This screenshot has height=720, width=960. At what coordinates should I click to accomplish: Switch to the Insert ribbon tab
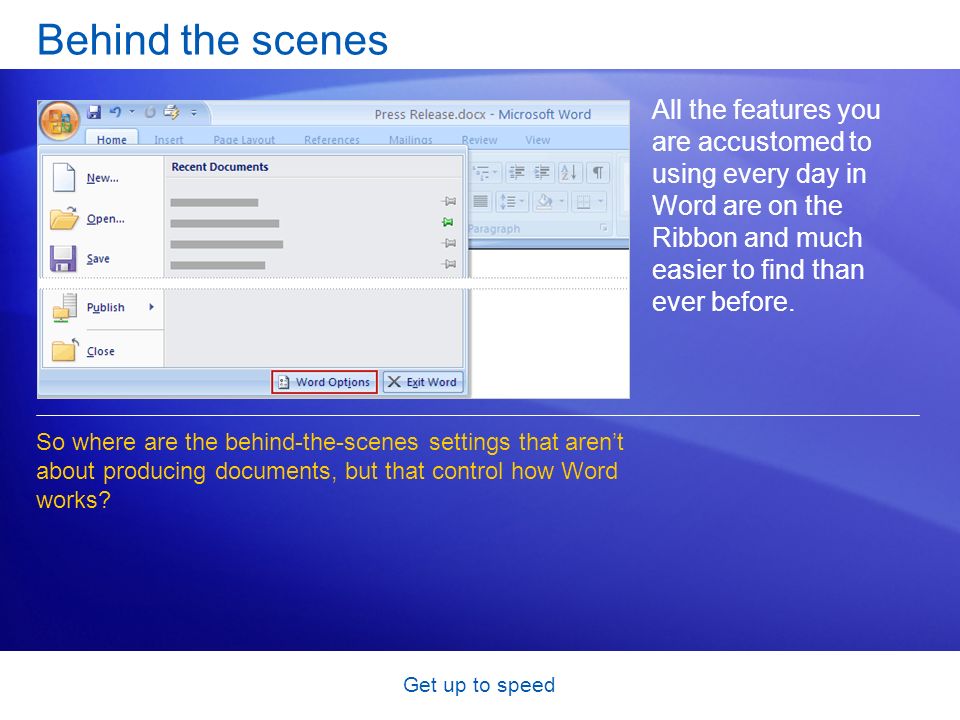pyautogui.click(x=168, y=140)
